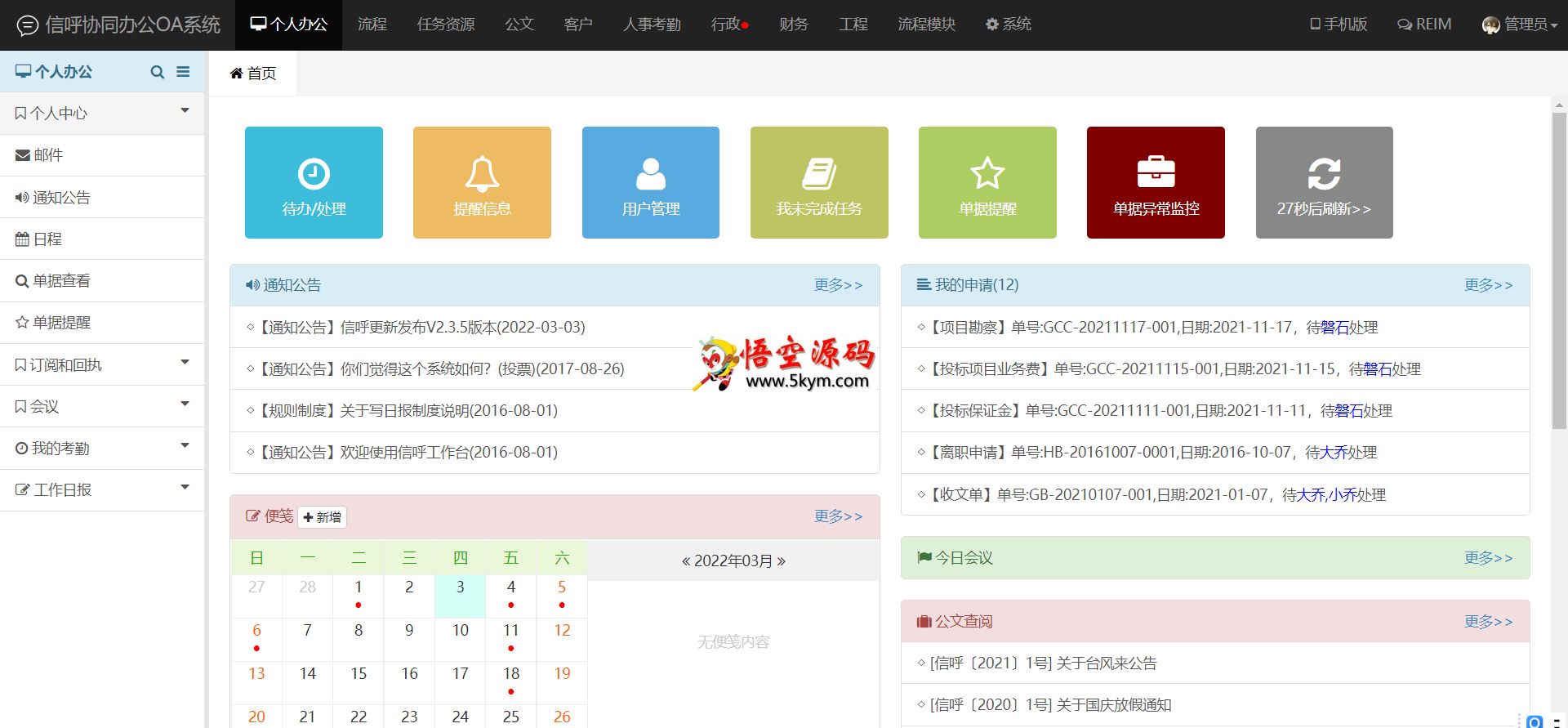Image resolution: width=1568 pixels, height=728 pixels.
Task: Expand 会议 sidebar section
Action: click(102, 406)
